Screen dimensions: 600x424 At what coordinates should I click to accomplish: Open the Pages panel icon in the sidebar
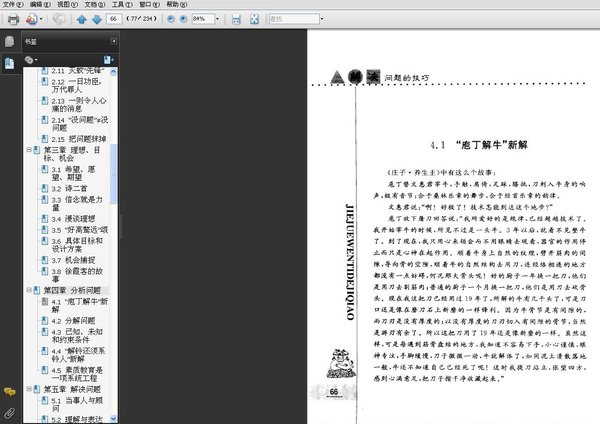10,41
